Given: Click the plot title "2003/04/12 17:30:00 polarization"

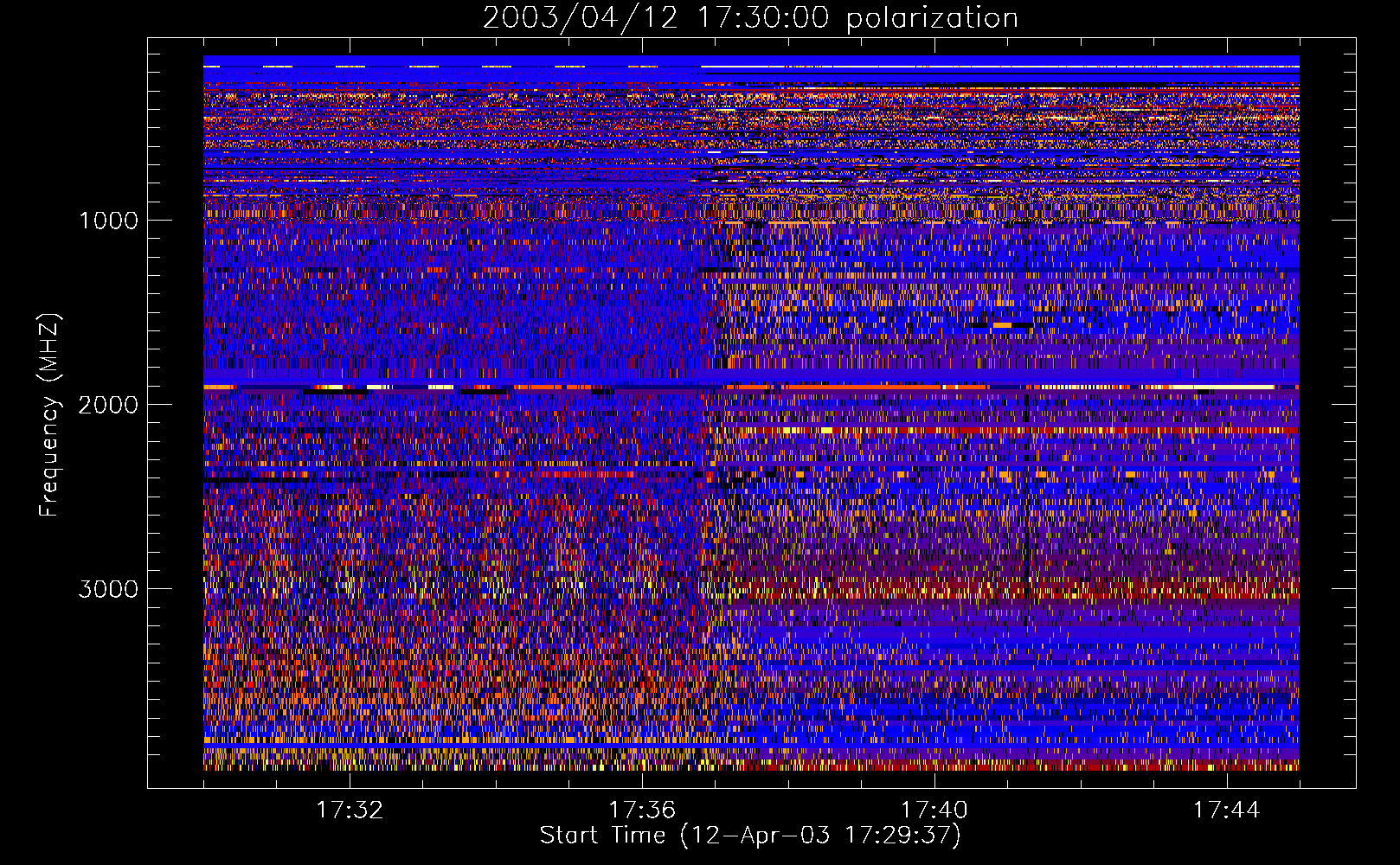Looking at the screenshot, I should [x=750, y=18].
